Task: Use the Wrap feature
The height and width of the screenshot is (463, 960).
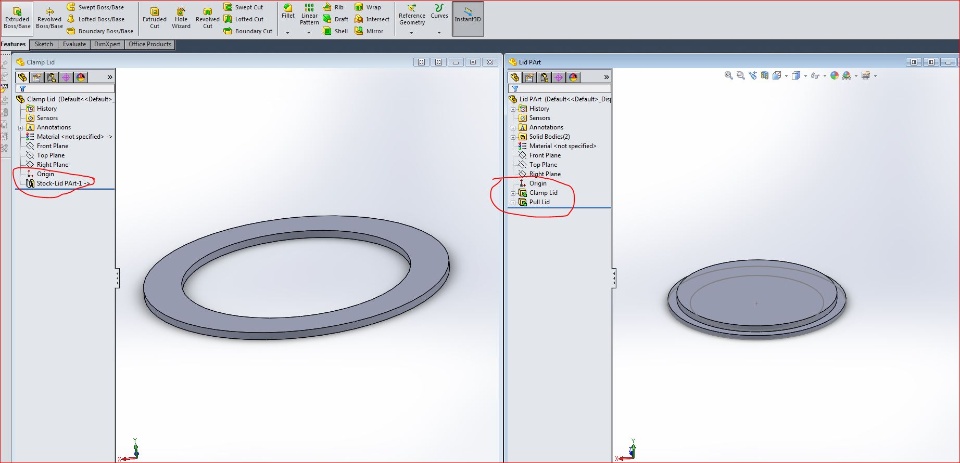Action: 367,7
